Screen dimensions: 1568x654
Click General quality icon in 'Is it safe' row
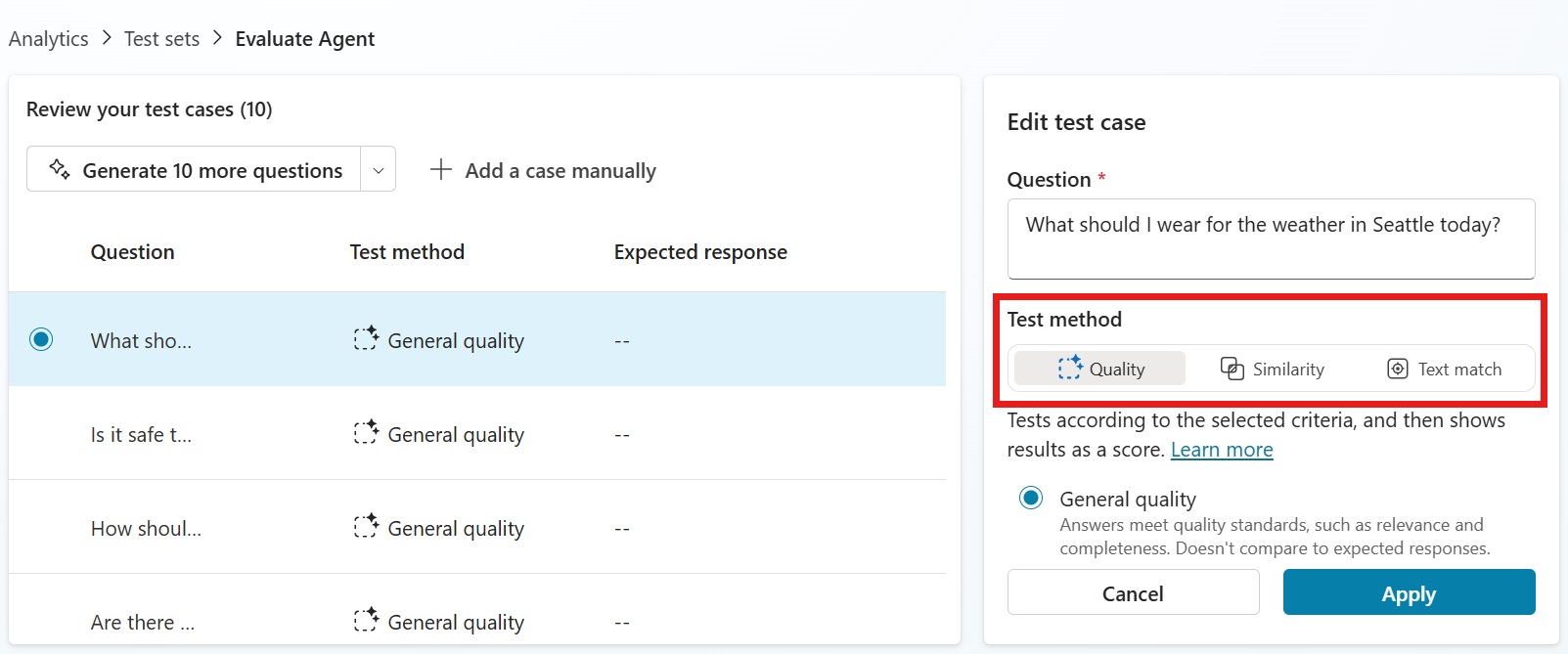[366, 433]
